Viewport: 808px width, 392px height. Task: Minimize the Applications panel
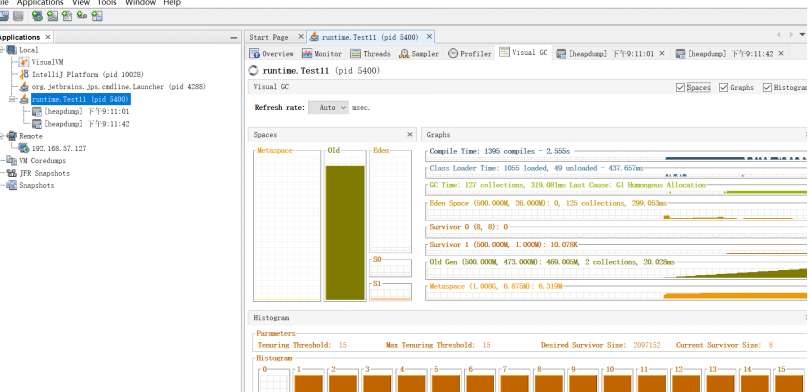(233, 38)
